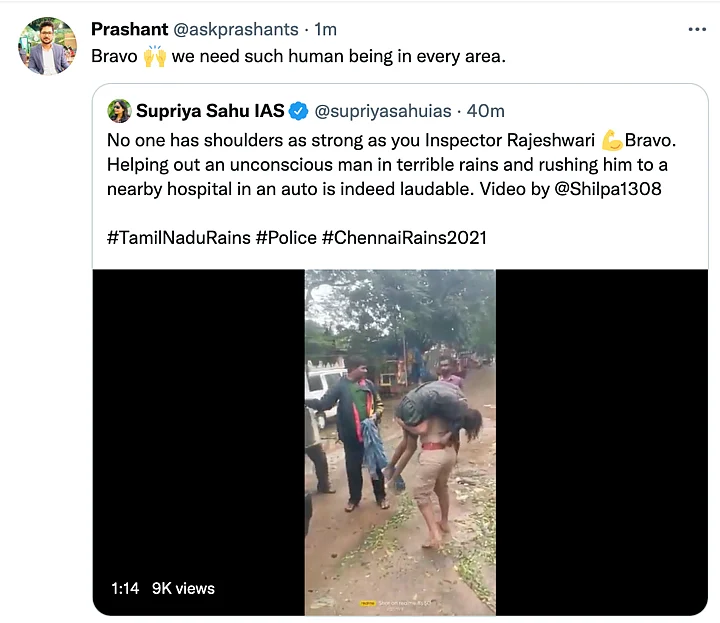Click the 1:14 video duration label
The image size is (720, 623).
point(125,589)
